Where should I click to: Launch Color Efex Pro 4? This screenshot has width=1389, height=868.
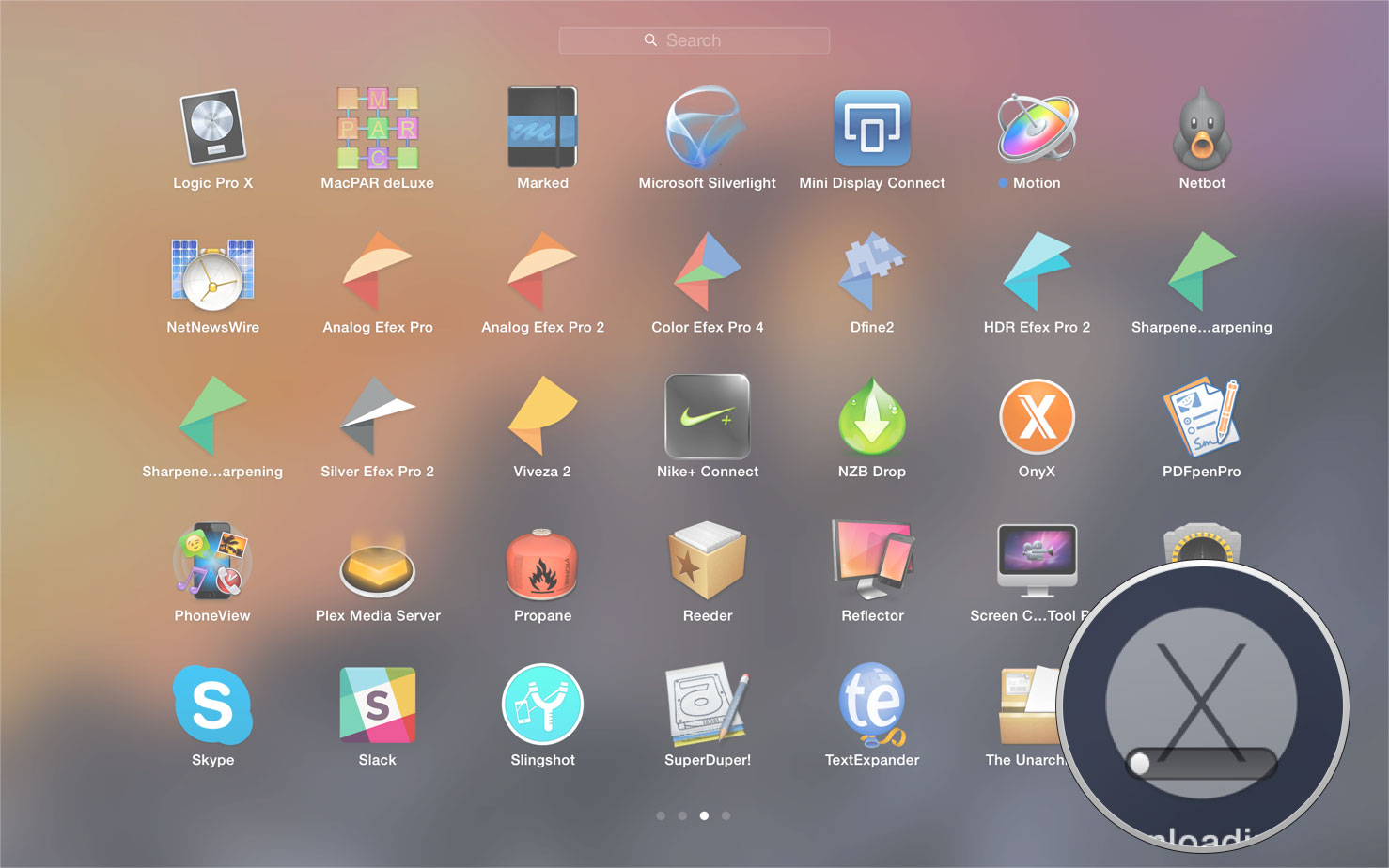(707, 271)
